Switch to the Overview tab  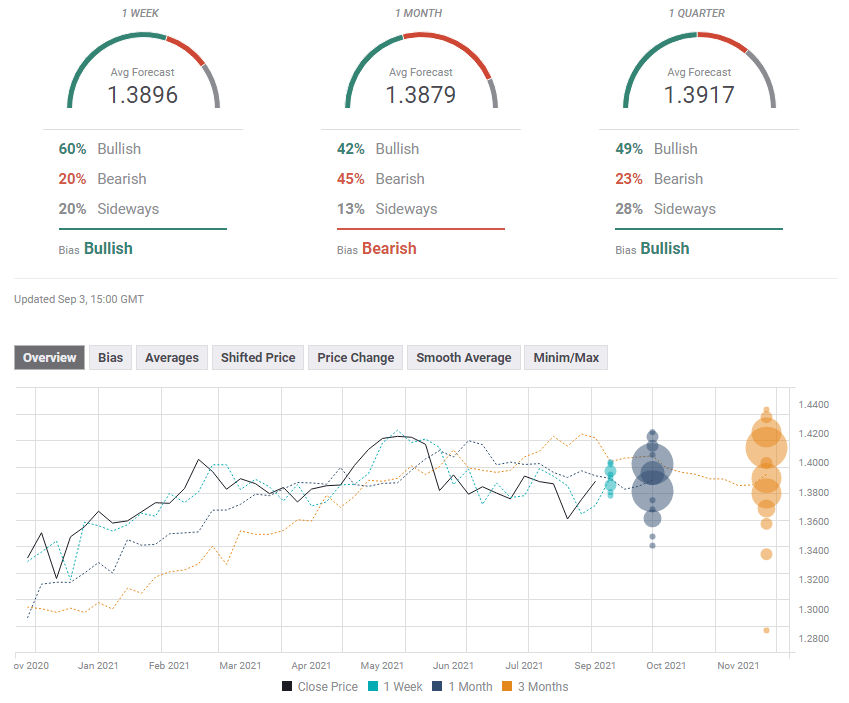50,357
